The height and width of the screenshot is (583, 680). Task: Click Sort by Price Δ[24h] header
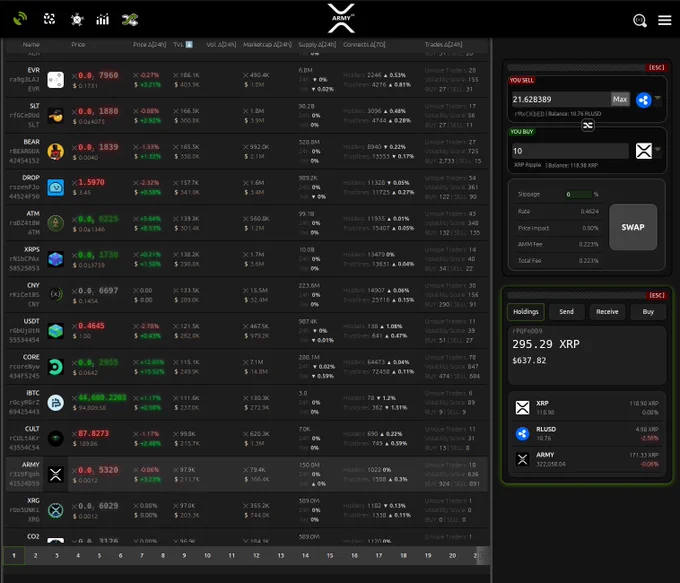(149, 44)
